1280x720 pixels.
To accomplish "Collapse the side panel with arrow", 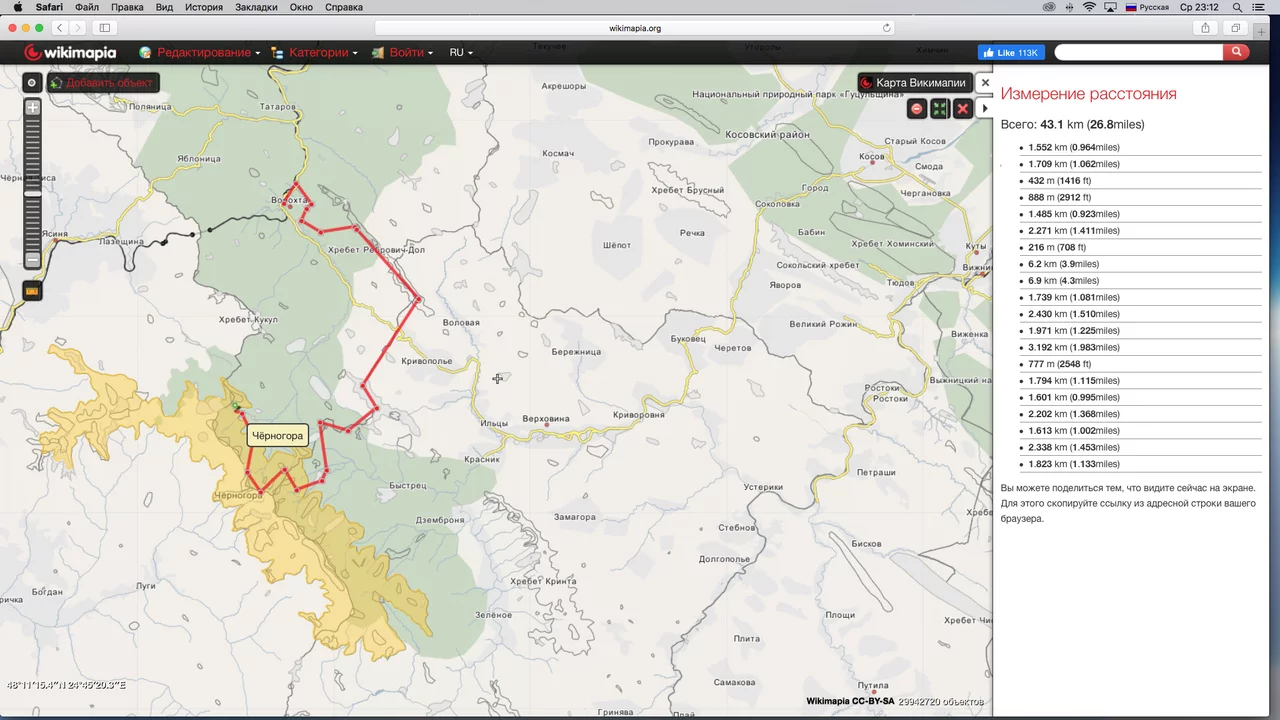I will 985,108.
